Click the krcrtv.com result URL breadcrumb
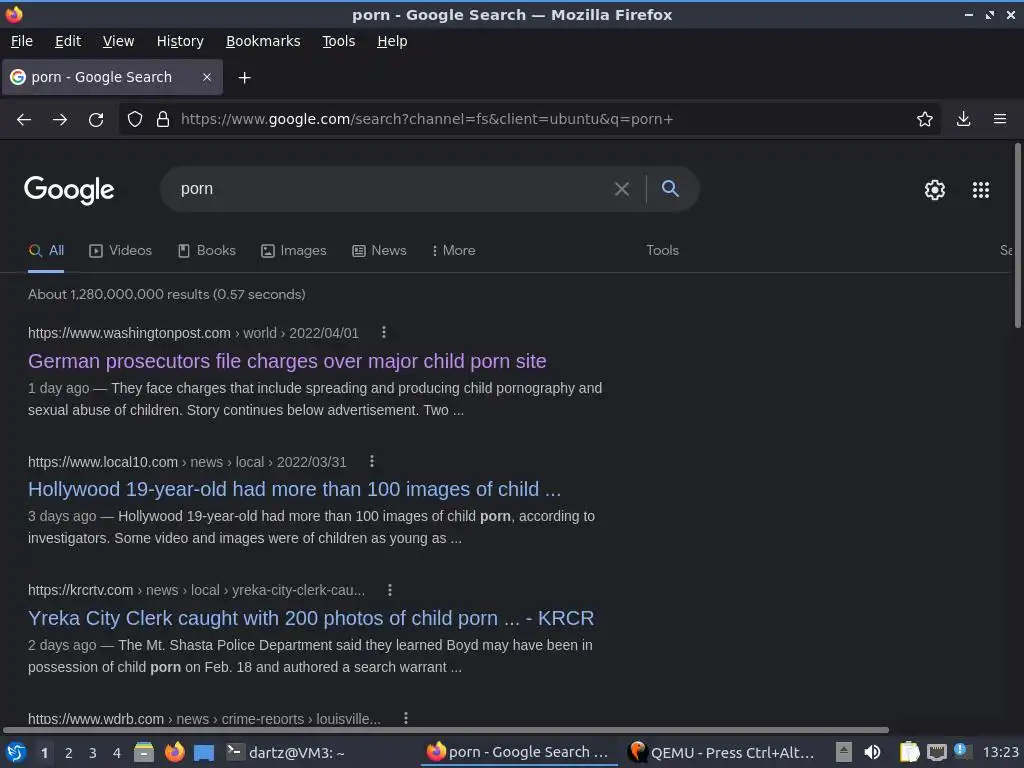Viewport: 1024px width, 768px height. pyautogui.click(x=197, y=590)
